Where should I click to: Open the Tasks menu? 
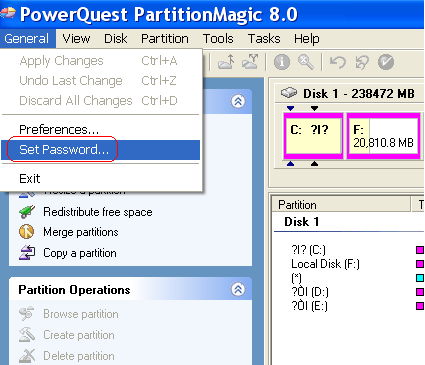pyautogui.click(x=264, y=39)
